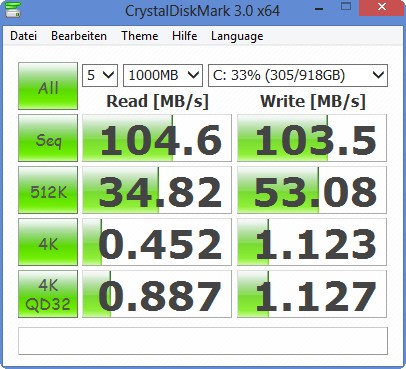The image size is (406, 369).
Task: Click the 4K read result 0.452
Action: click(157, 242)
